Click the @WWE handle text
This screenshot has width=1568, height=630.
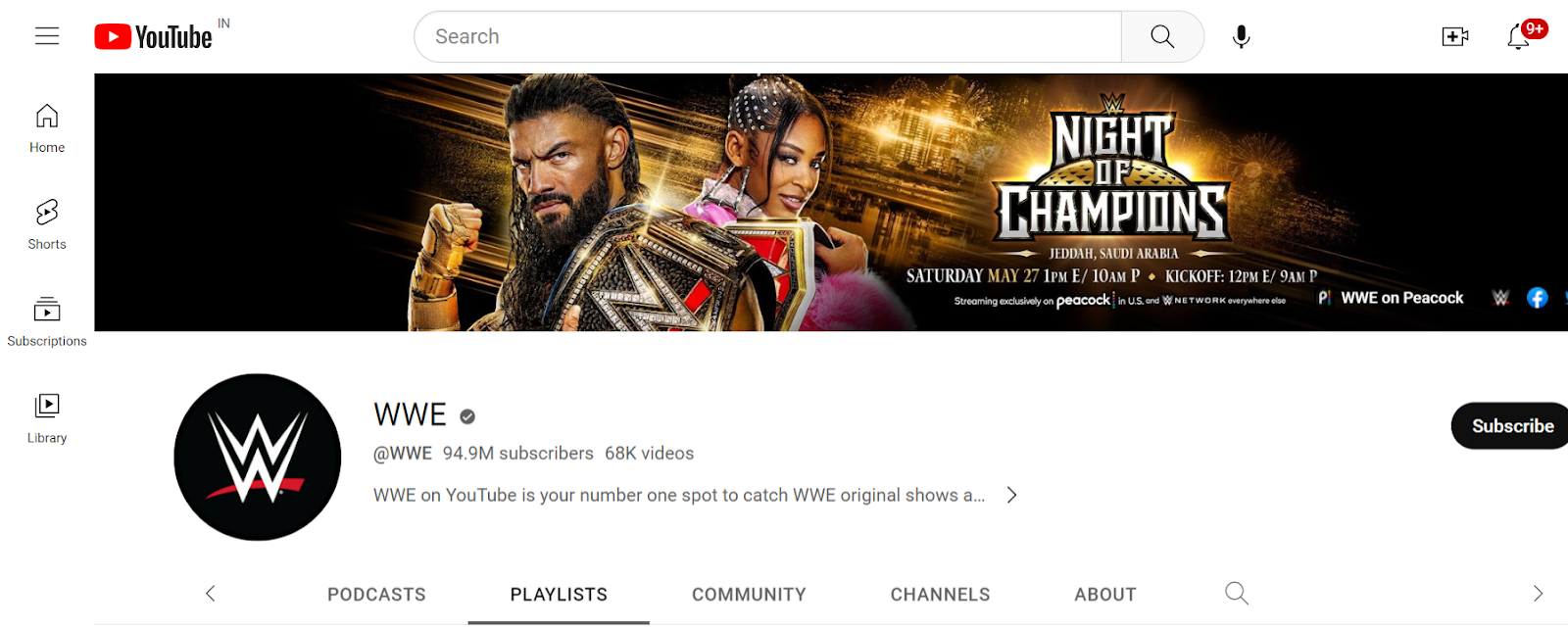(x=403, y=453)
